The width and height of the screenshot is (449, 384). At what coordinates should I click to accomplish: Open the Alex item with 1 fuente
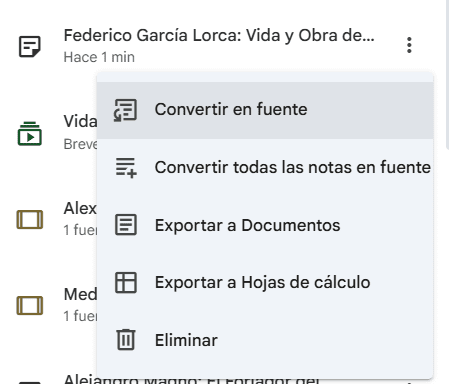(x=80, y=218)
